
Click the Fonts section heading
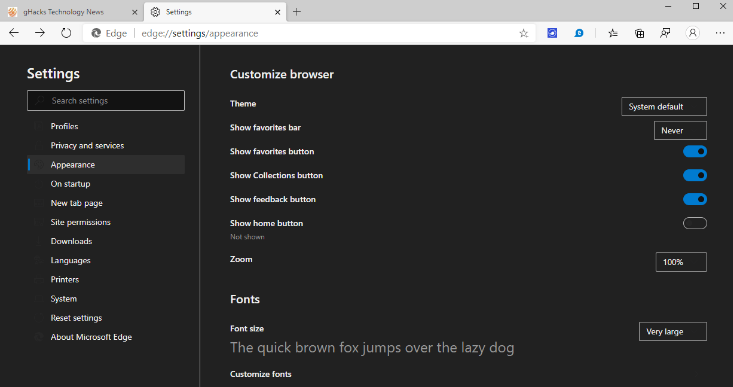(x=245, y=299)
